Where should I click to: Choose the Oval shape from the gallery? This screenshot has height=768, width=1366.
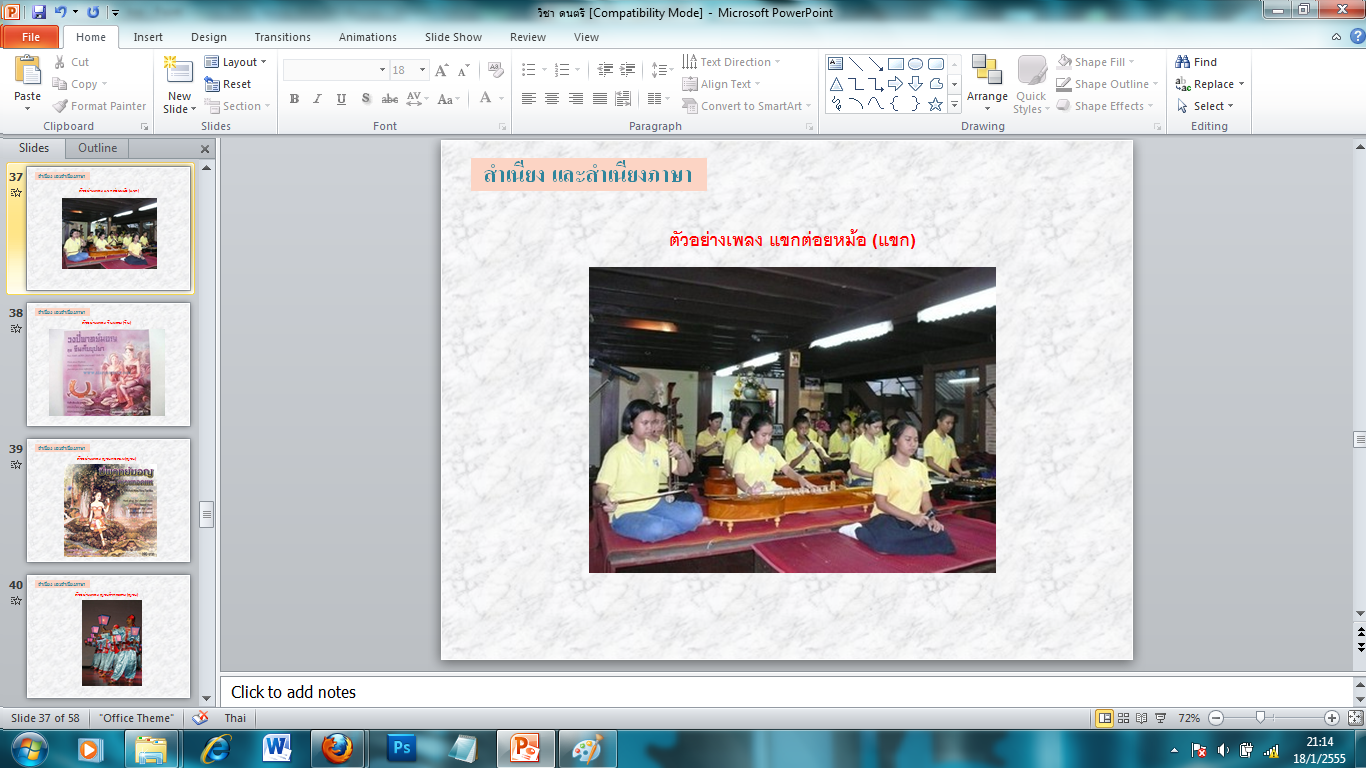pyautogui.click(x=915, y=63)
